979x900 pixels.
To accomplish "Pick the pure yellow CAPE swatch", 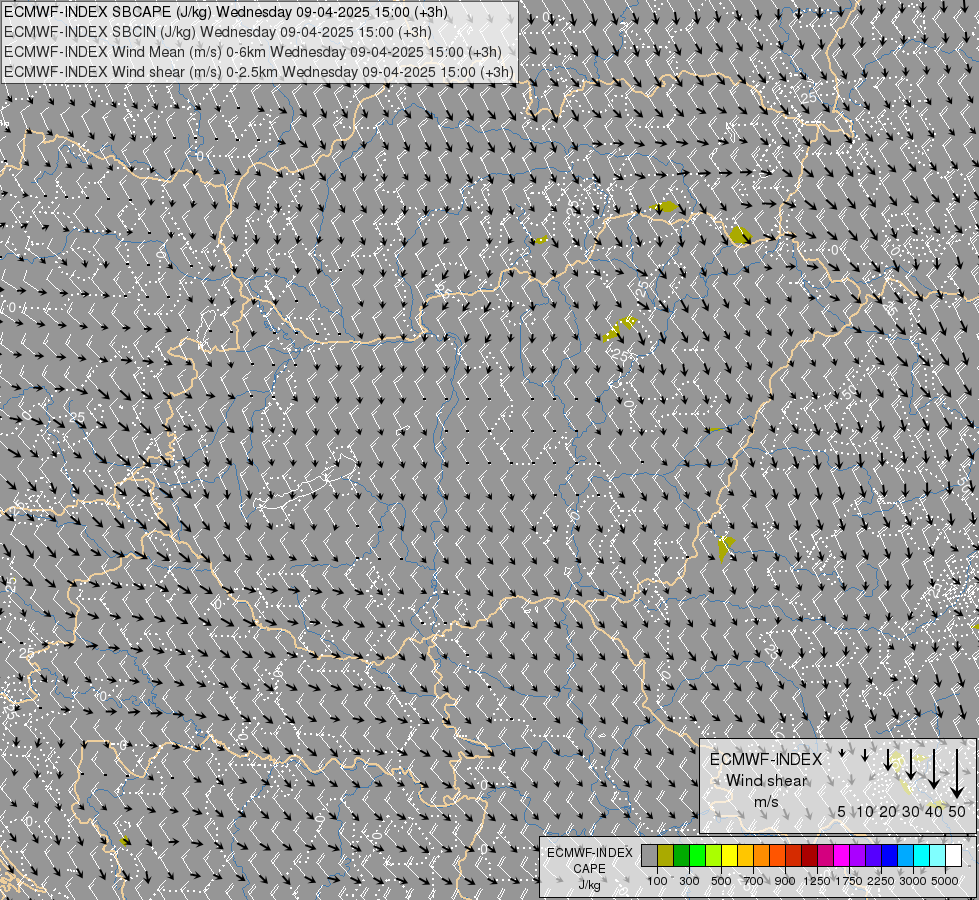I will (x=730, y=856).
